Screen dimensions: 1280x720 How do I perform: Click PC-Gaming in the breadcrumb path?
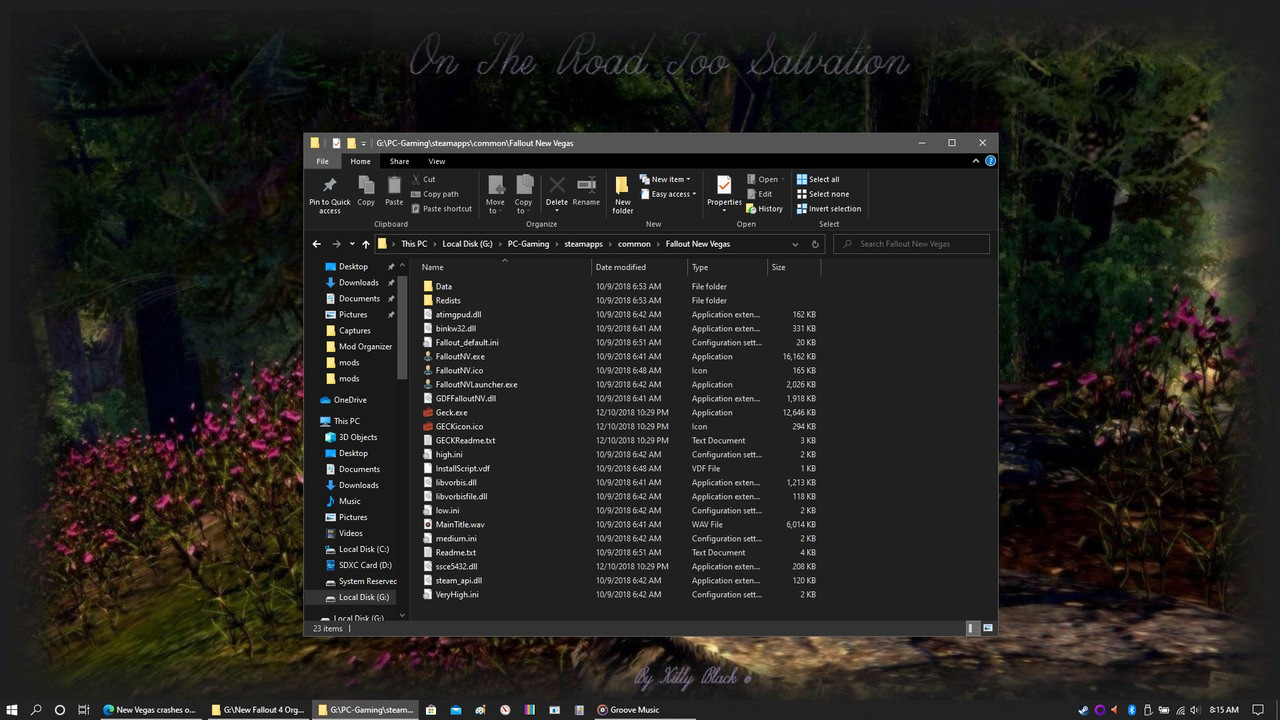[528, 244]
